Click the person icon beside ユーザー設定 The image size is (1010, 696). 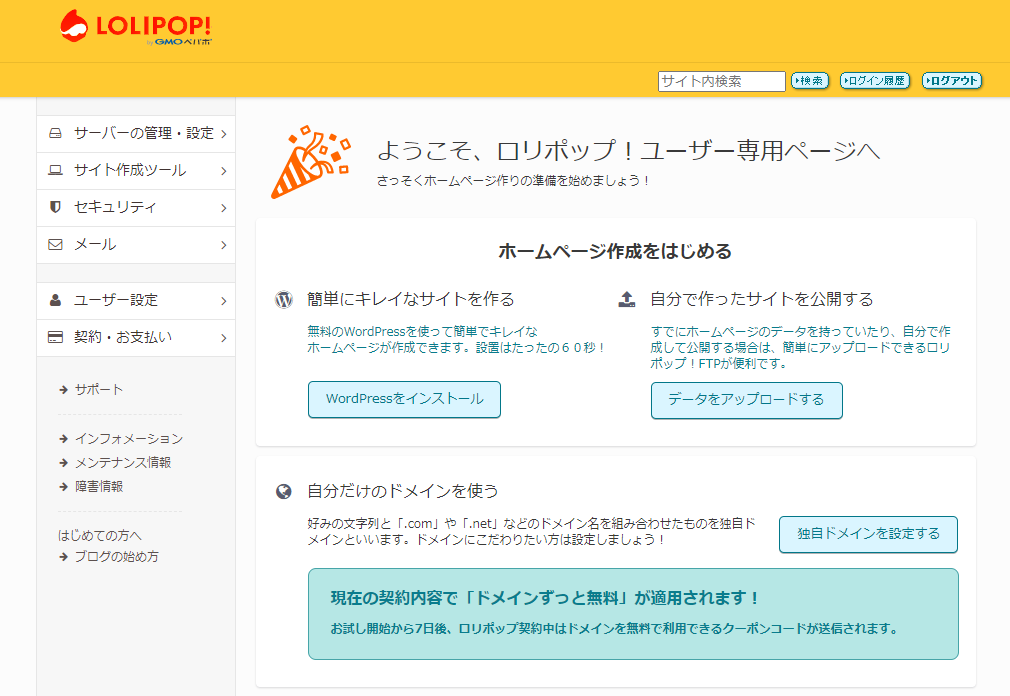click(55, 300)
